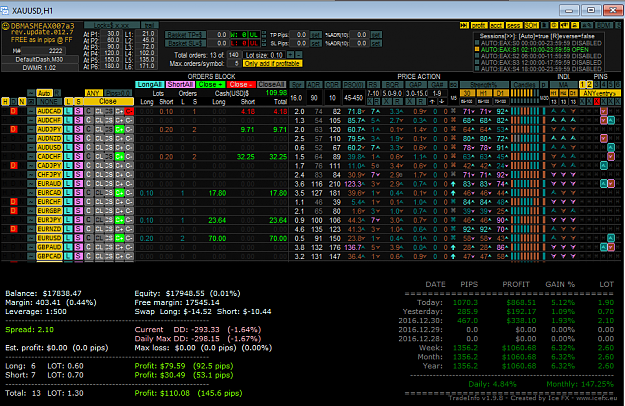This screenshot has height=406, width=625.
Task: Click the red X under PINS column 3
Action: 597,102
